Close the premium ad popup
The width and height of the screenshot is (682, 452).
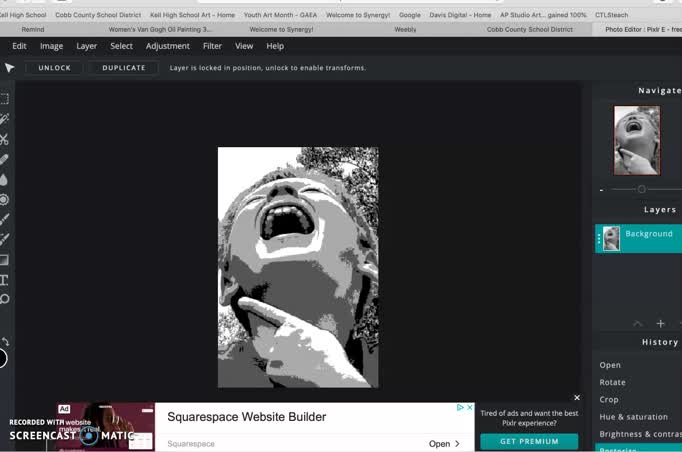pyautogui.click(x=577, y=398)
